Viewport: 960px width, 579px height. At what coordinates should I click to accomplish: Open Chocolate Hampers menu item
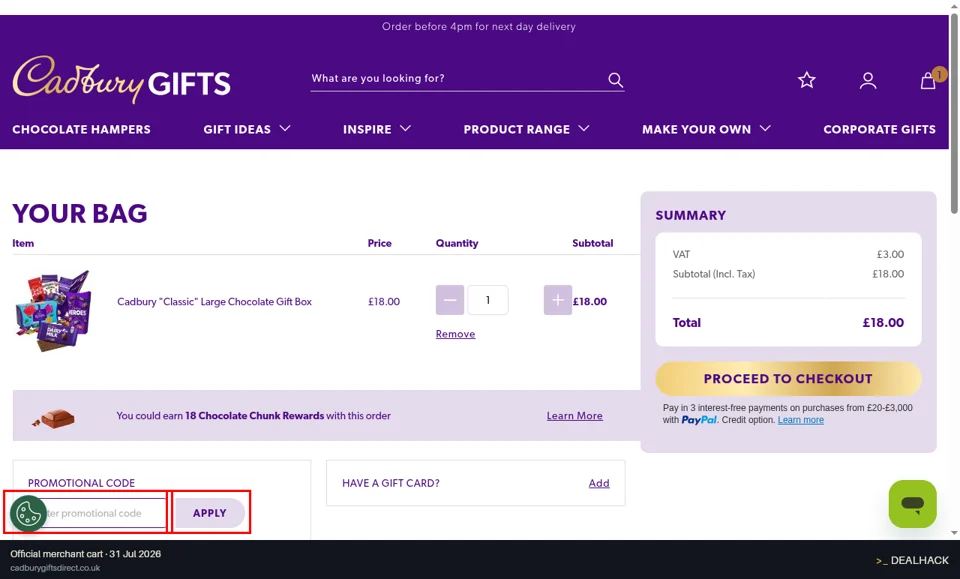81,129
